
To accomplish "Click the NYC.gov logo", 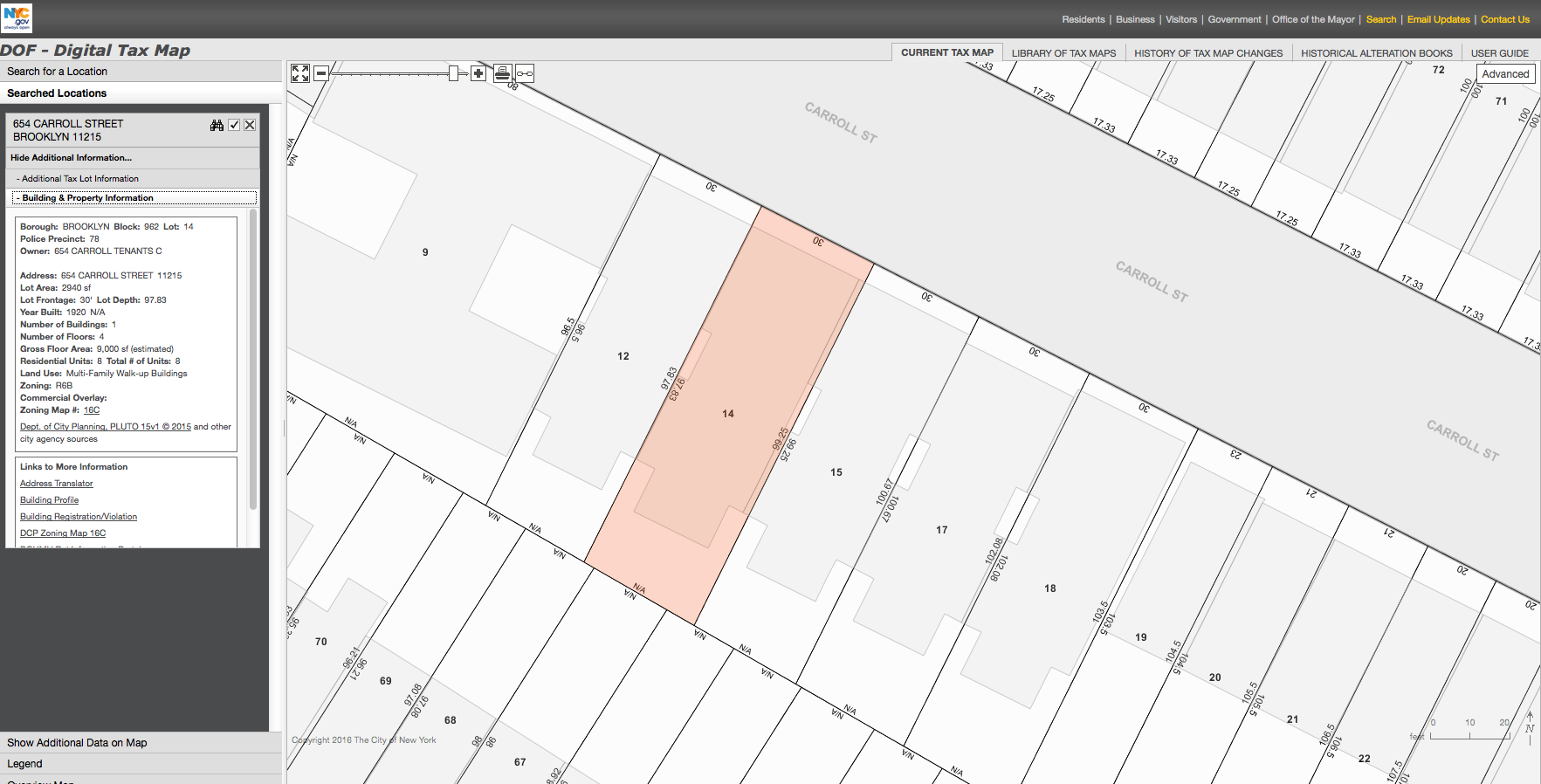I will (17, 17).
